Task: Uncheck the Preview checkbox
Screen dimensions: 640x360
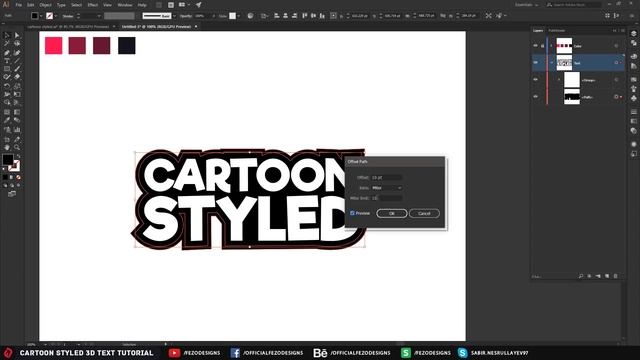Action: pyautogui.click(x=352, y=213)
